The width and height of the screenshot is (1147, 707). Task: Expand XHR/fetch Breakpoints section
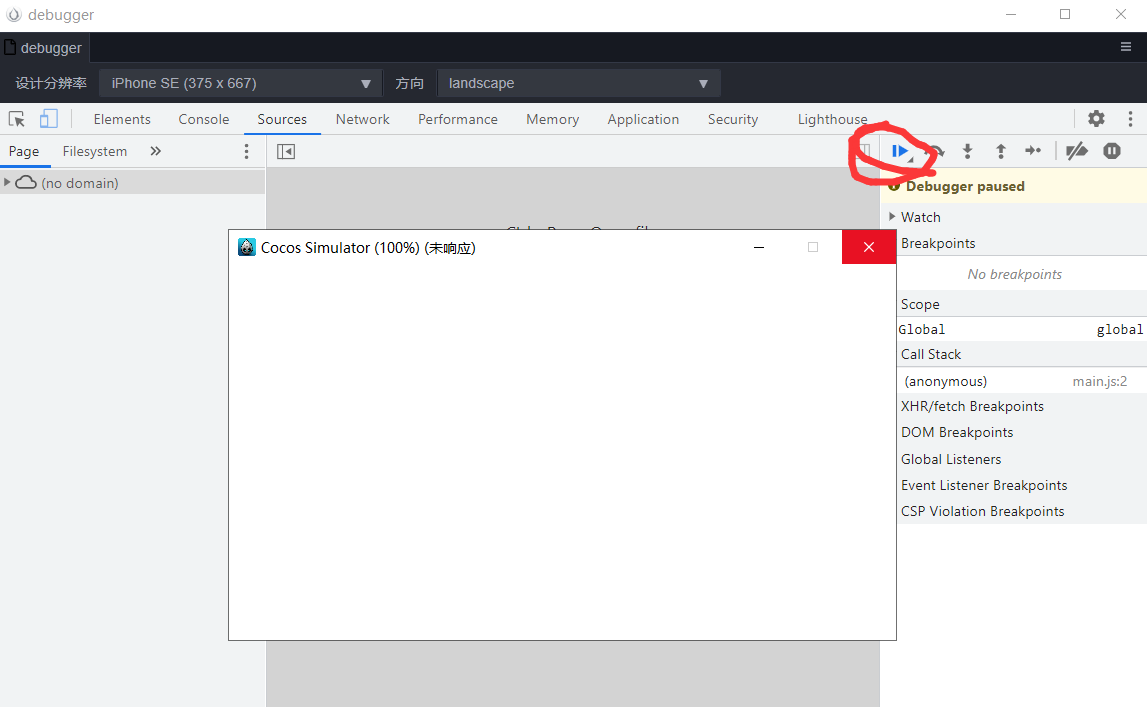pyautogui.click(x=972, y=407)
